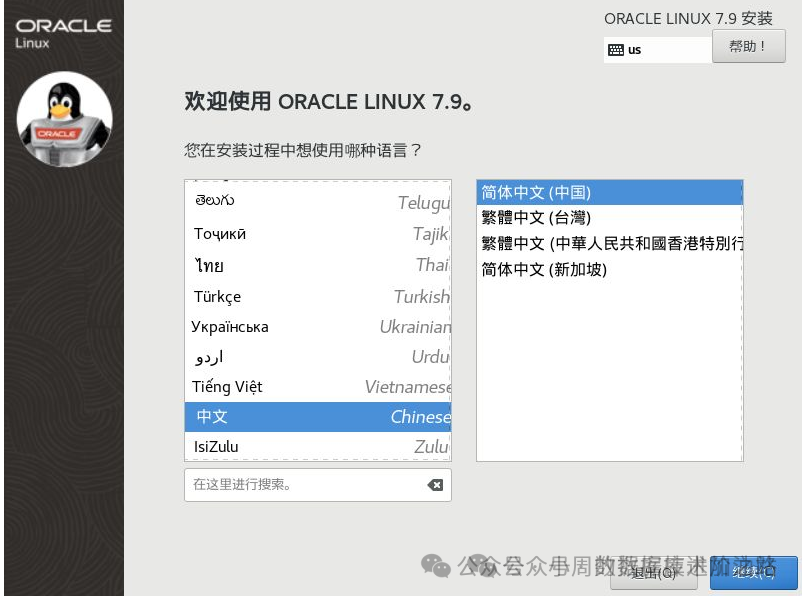Select Tajik in the language list
802x598 pixels.
click(x=318, y=234)
